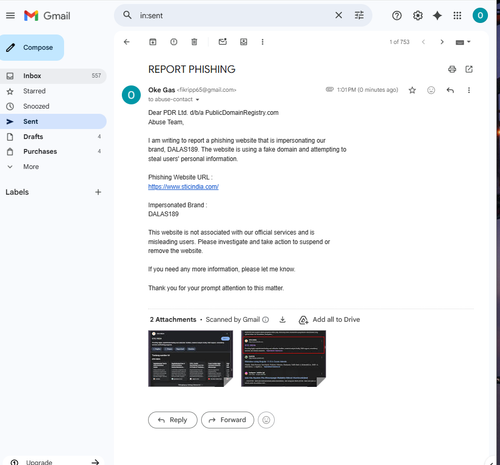This screenshot has width=500, height=465.
Task: Open the toolbar More options menu
Action: (x=262, y=42)
